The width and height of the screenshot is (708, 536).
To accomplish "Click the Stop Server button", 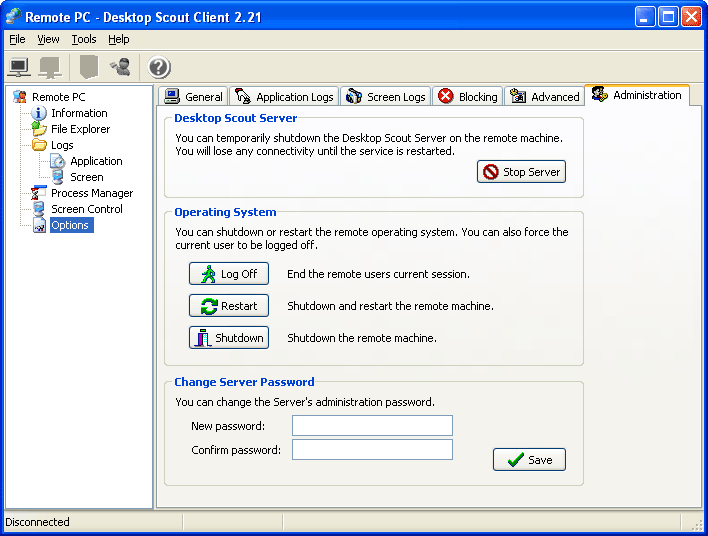I will coord(521,172).
